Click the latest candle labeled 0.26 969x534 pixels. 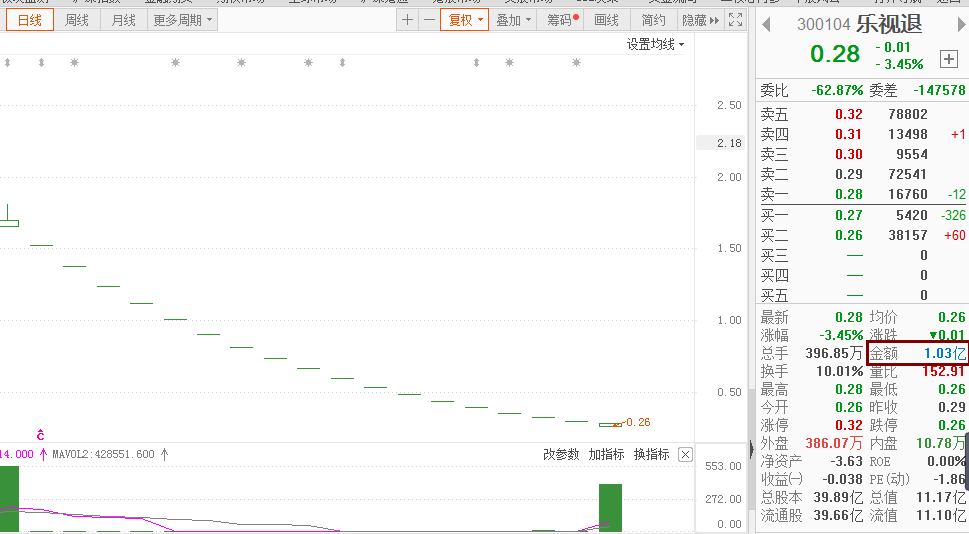611,425
